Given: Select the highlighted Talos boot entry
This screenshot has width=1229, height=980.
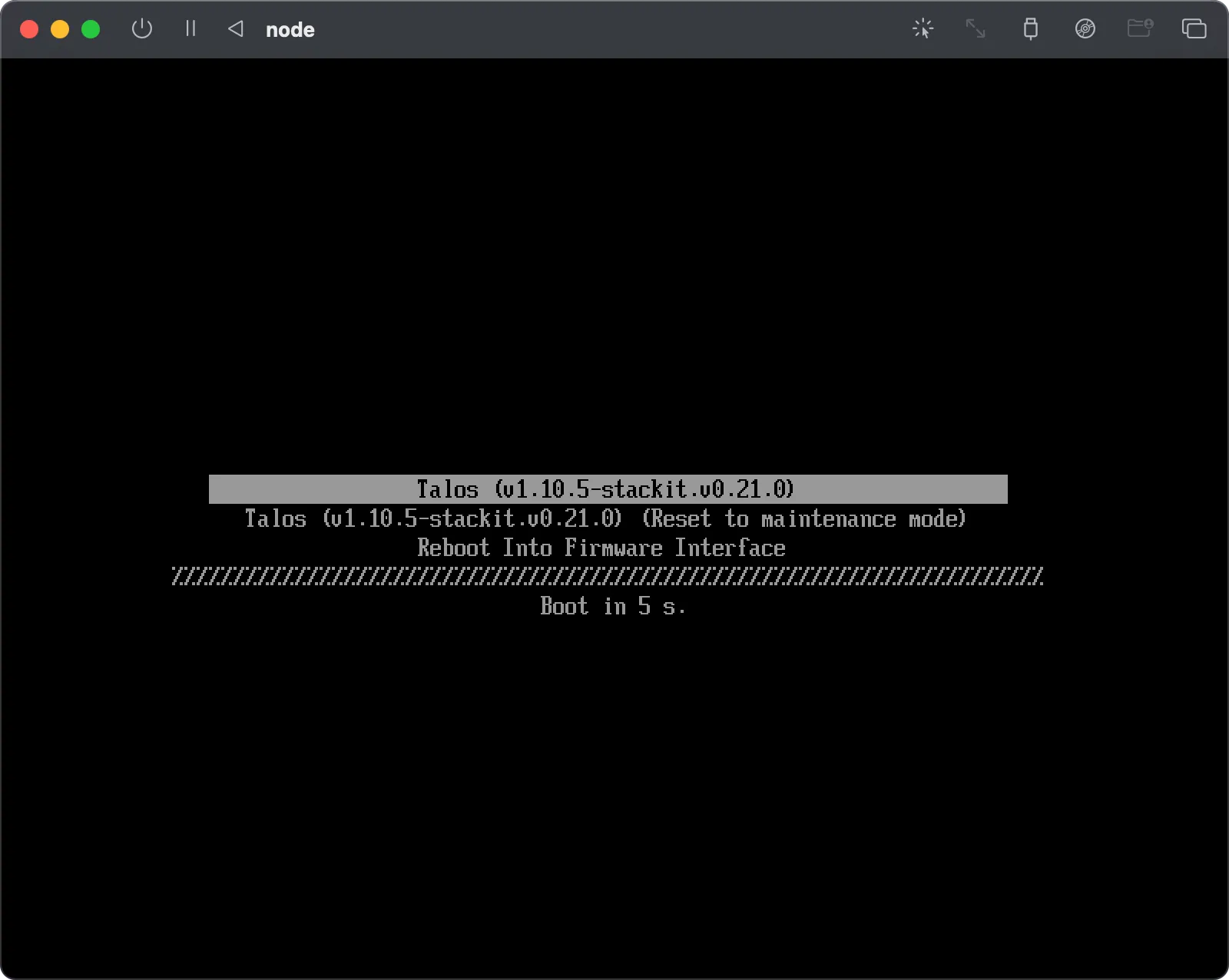Looking at the screenshot, I should pyautogui.click(x=607, y=489).
